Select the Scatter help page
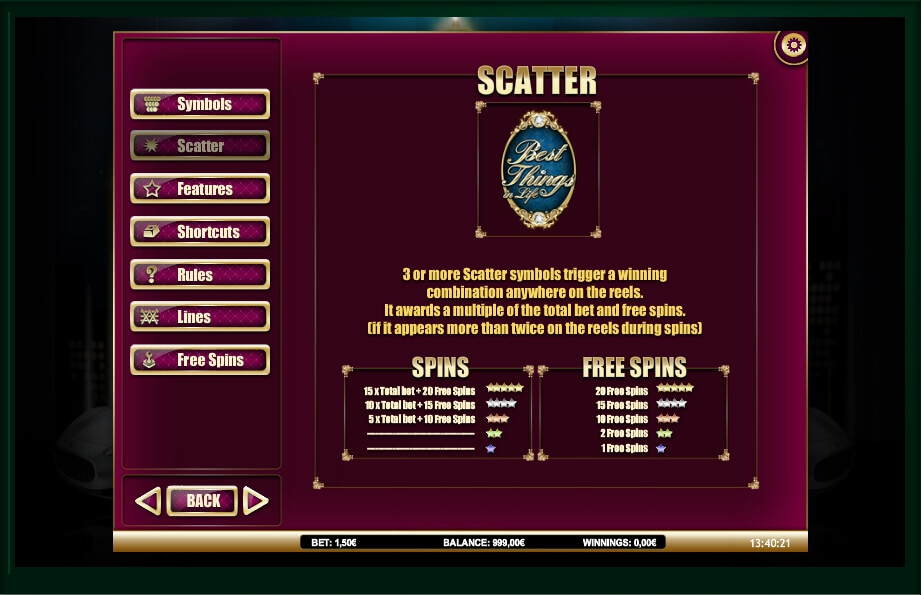922x595 pixels. (200, 146)
